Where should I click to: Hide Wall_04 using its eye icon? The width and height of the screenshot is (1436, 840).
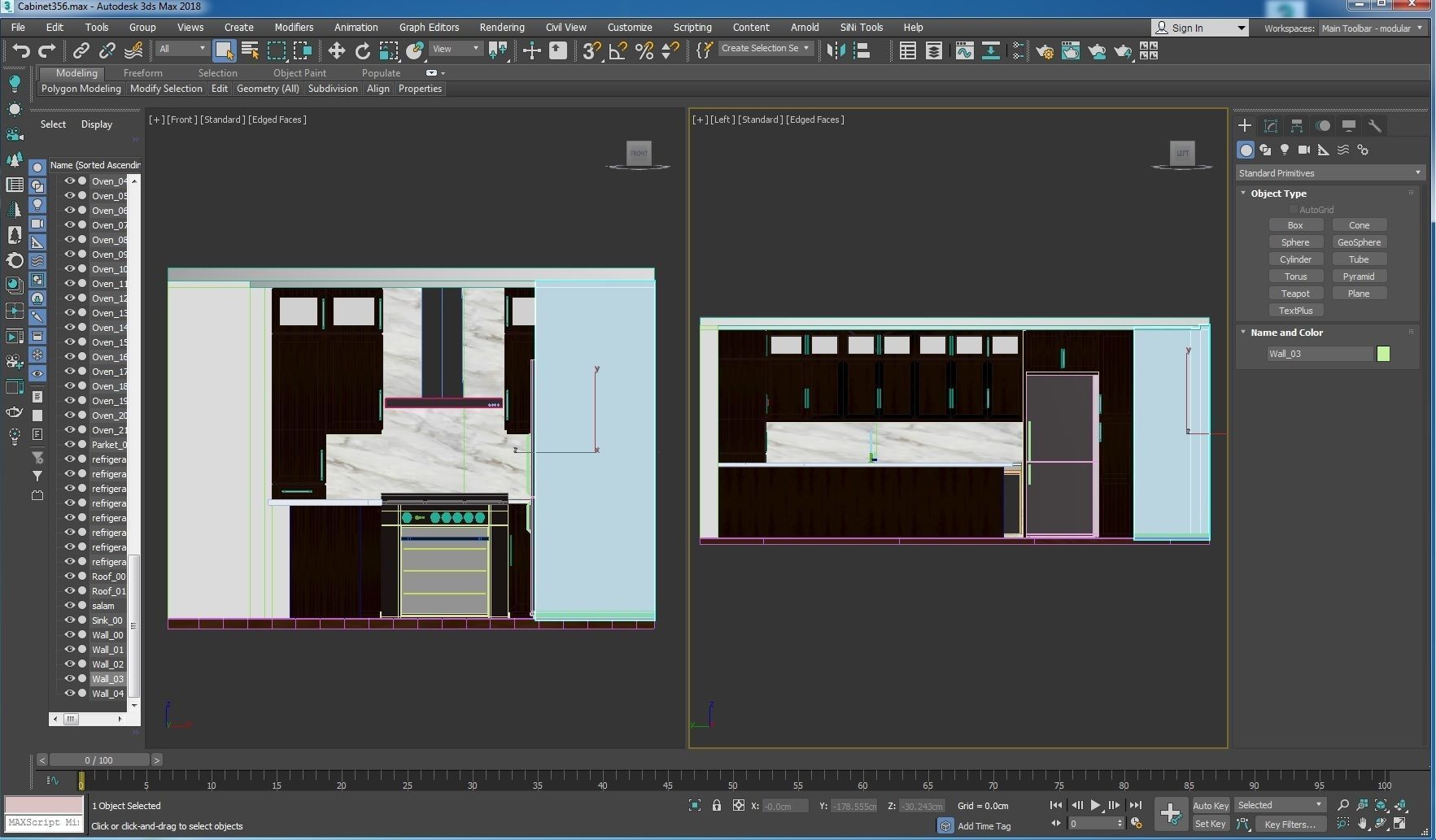point(70,693)
